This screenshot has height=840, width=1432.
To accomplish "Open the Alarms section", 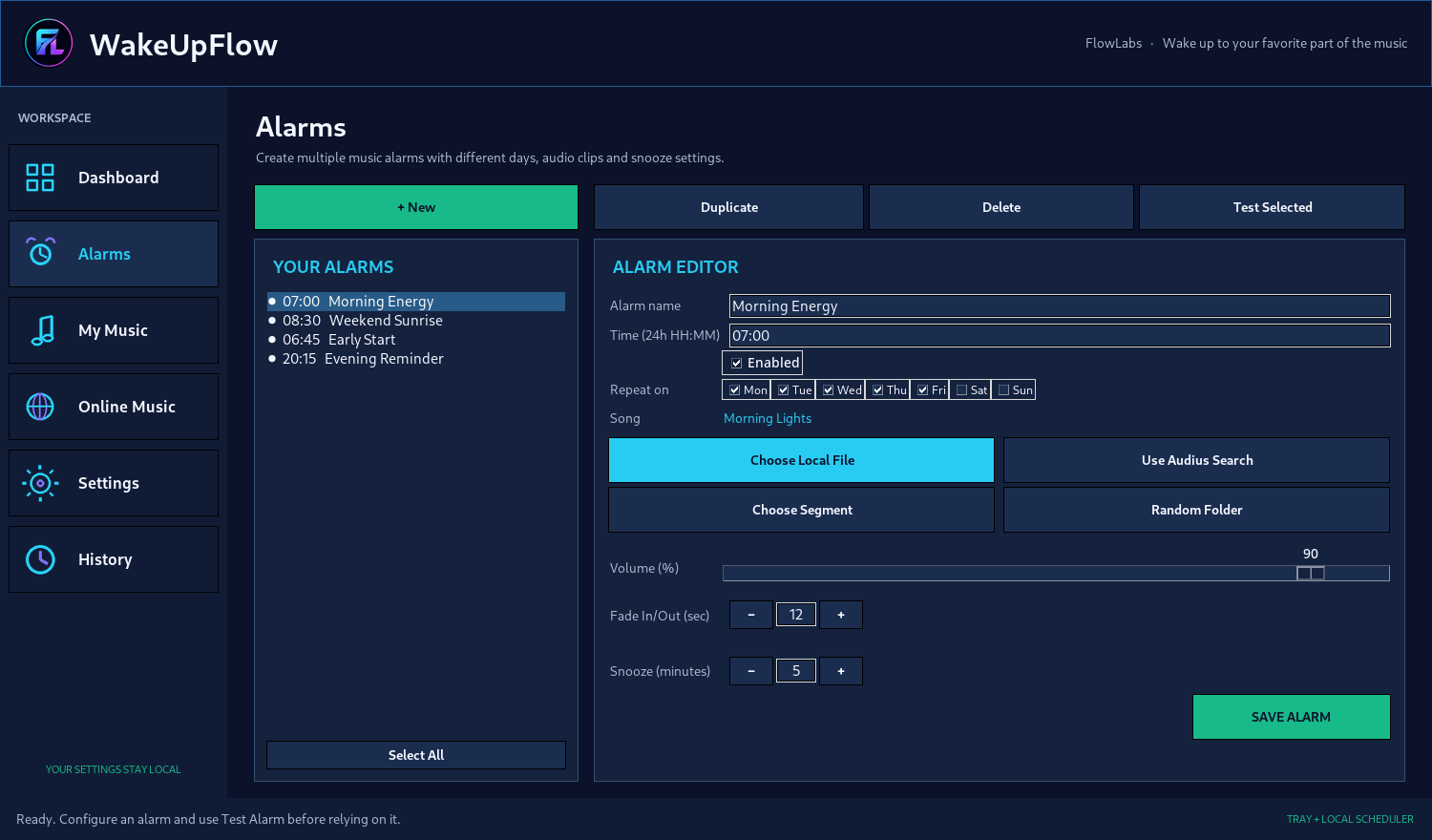I will coord(114,254).
